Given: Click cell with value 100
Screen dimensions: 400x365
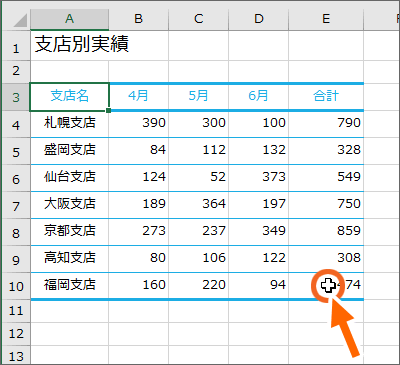Looking at the screenshot, I should pyautogui.click(x=259, y=124).
